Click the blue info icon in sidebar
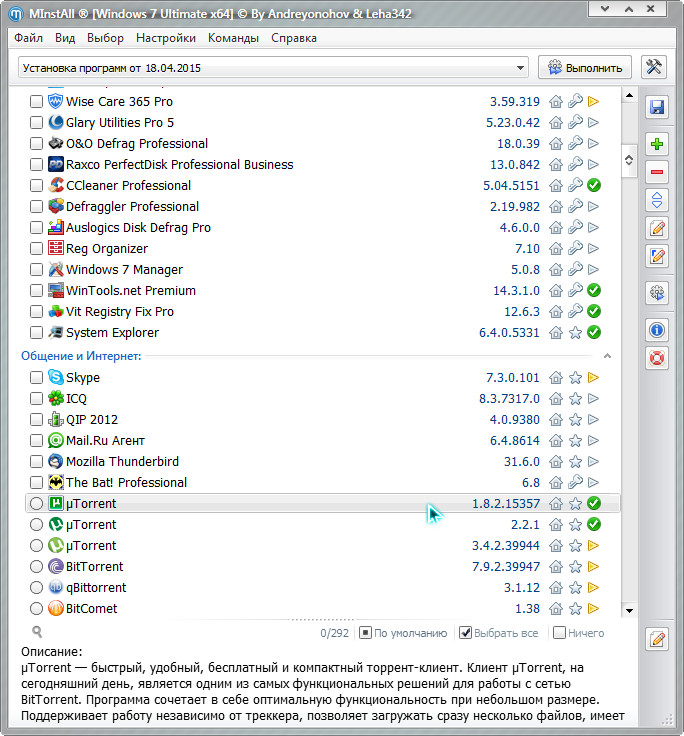The height and width of the screenshot is (736, 684). [x=656, y=330]
